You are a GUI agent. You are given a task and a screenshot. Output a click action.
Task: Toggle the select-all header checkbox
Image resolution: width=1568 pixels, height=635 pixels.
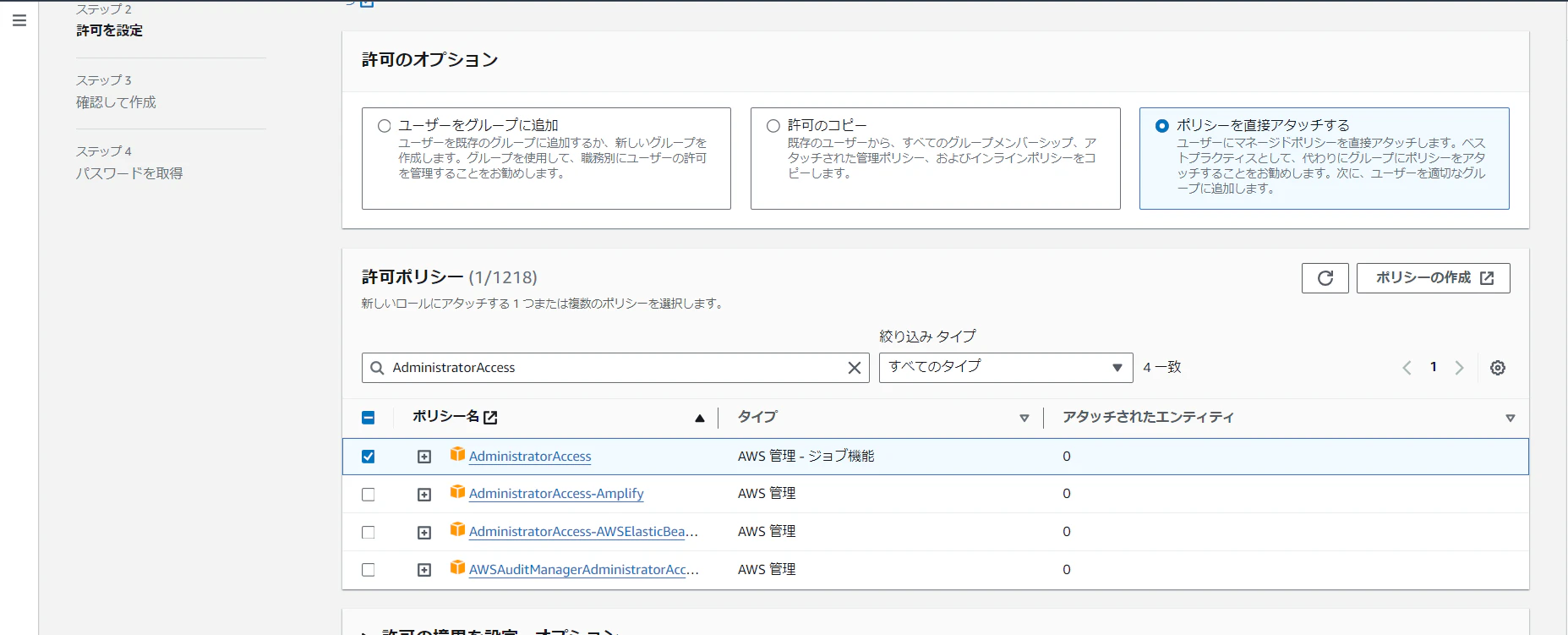tap(368, 418)
